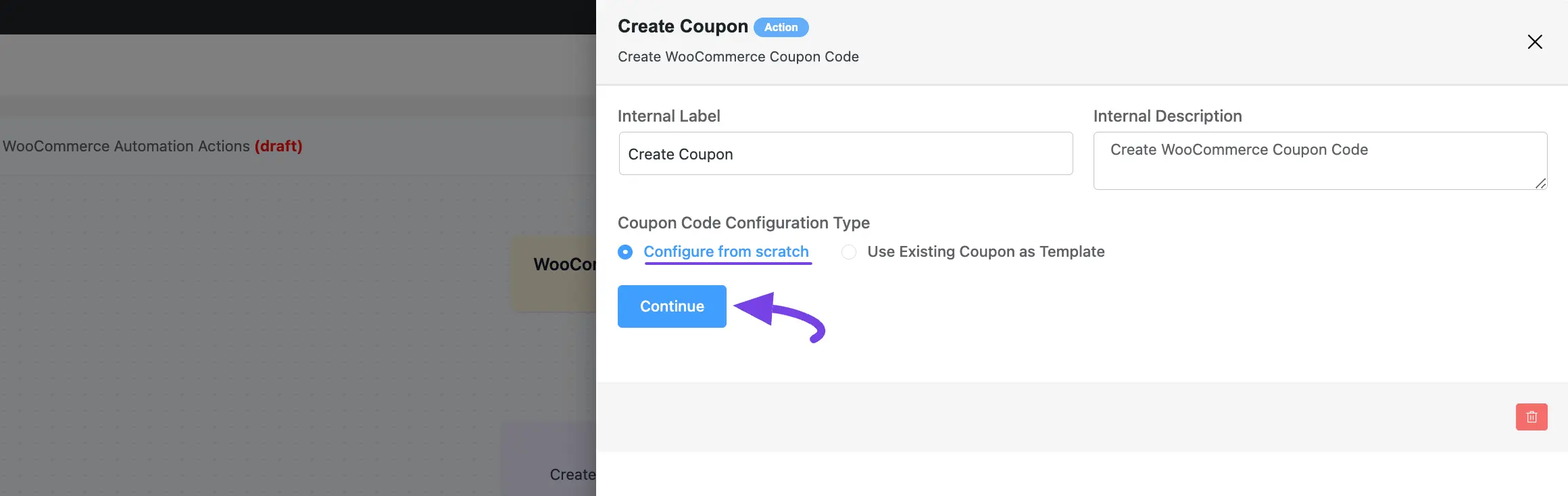Click the Create WooCommerce Coupon Code subtitle

click(738, 57)
